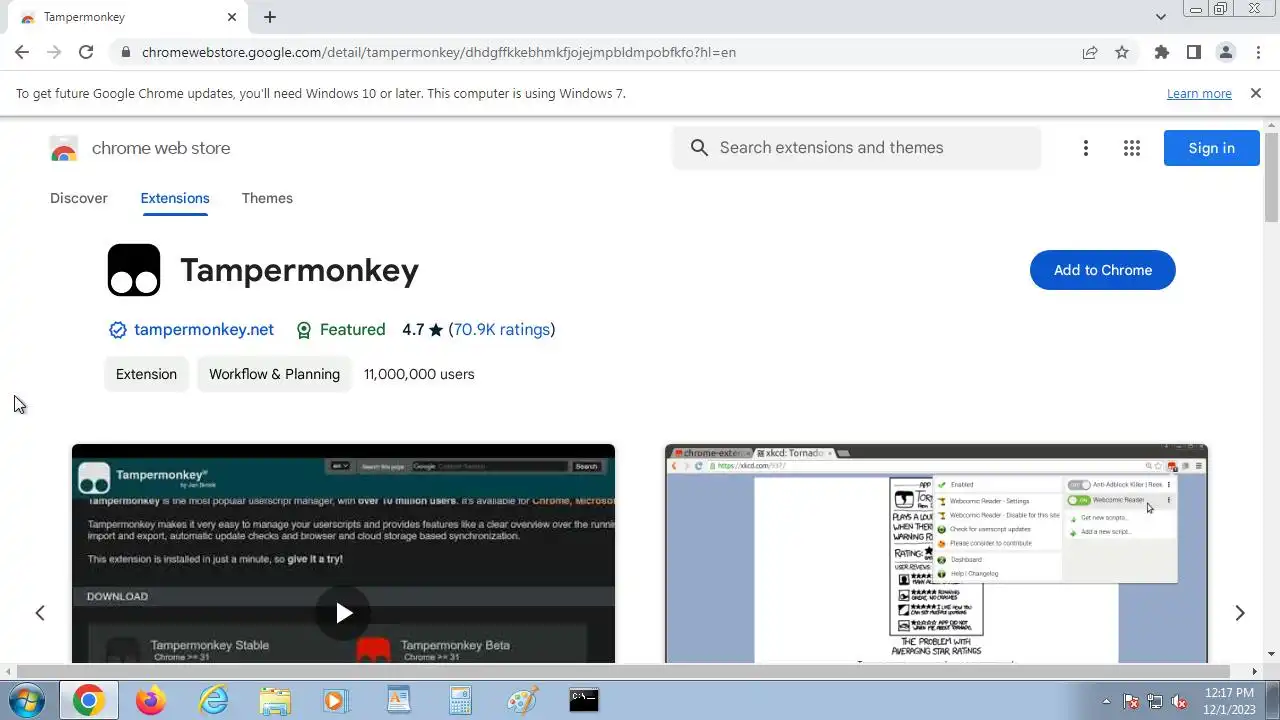Share this page via the address bar icon
The height and width of the screenshot is (720, 1280).
click(x=1090, y=52)
